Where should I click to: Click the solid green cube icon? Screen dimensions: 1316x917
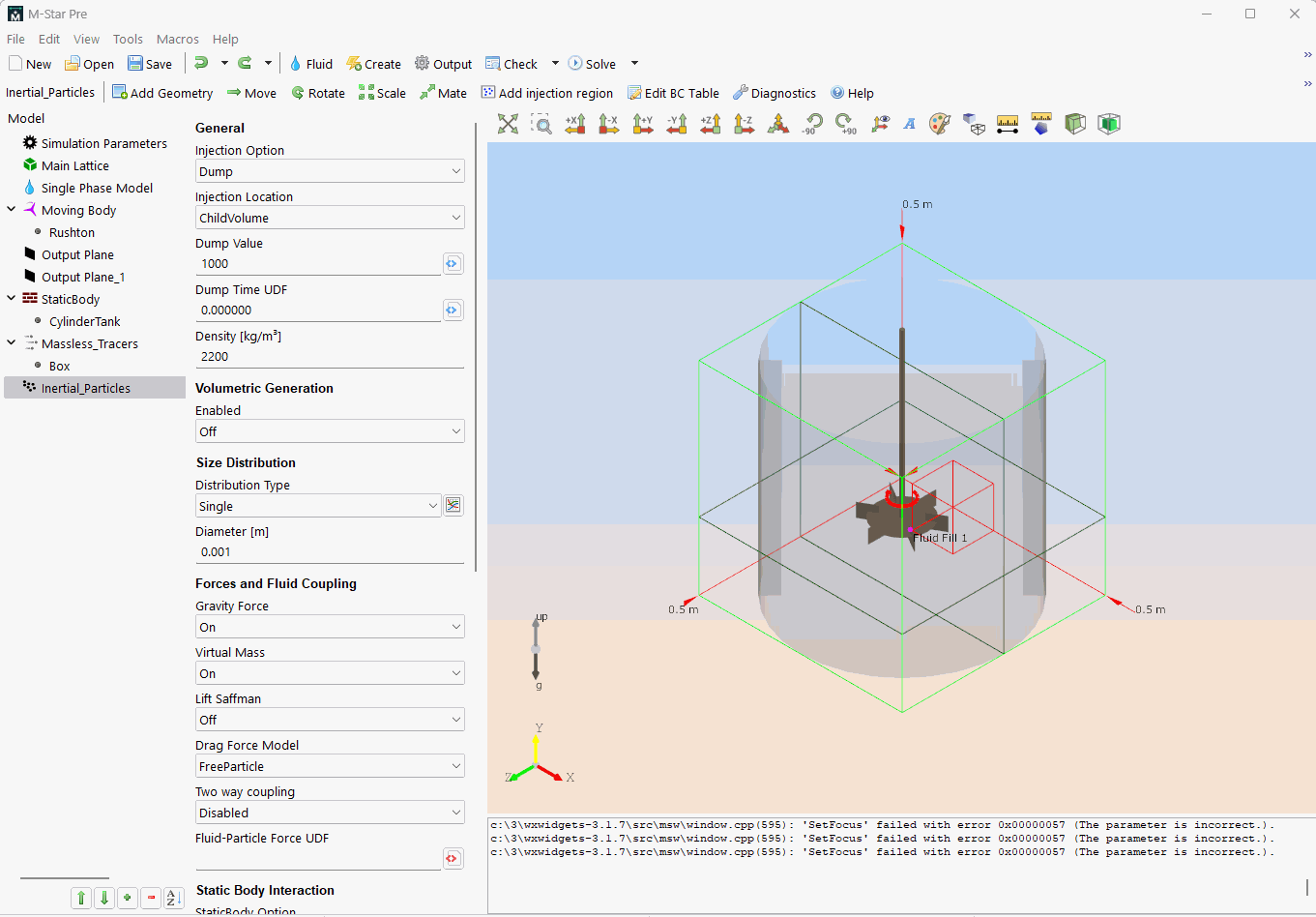[x=1109, y=124]
